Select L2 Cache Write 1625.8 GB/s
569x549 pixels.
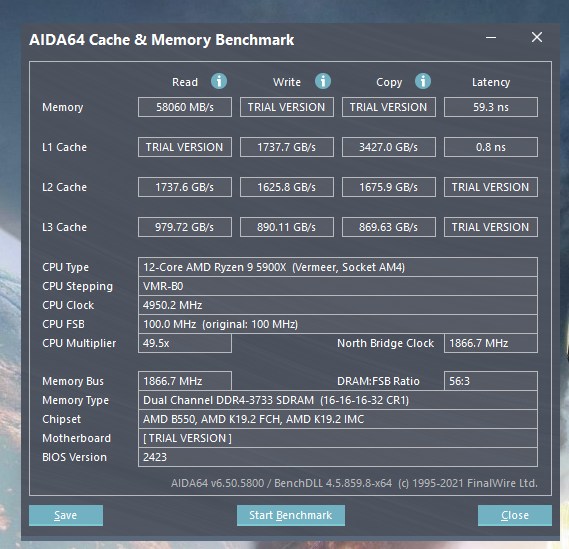287,187
